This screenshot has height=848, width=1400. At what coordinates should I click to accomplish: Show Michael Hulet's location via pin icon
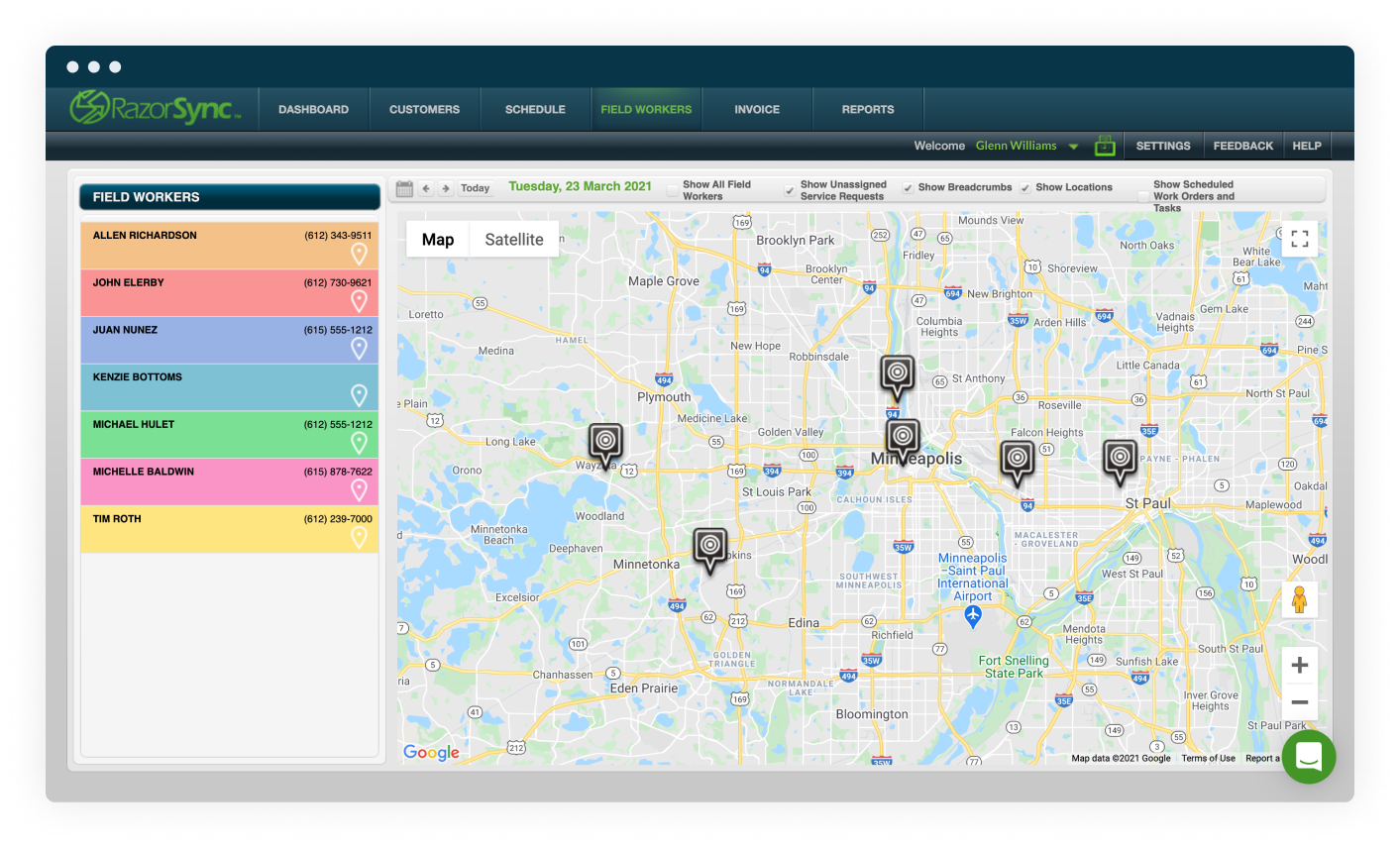pos(360,442)
